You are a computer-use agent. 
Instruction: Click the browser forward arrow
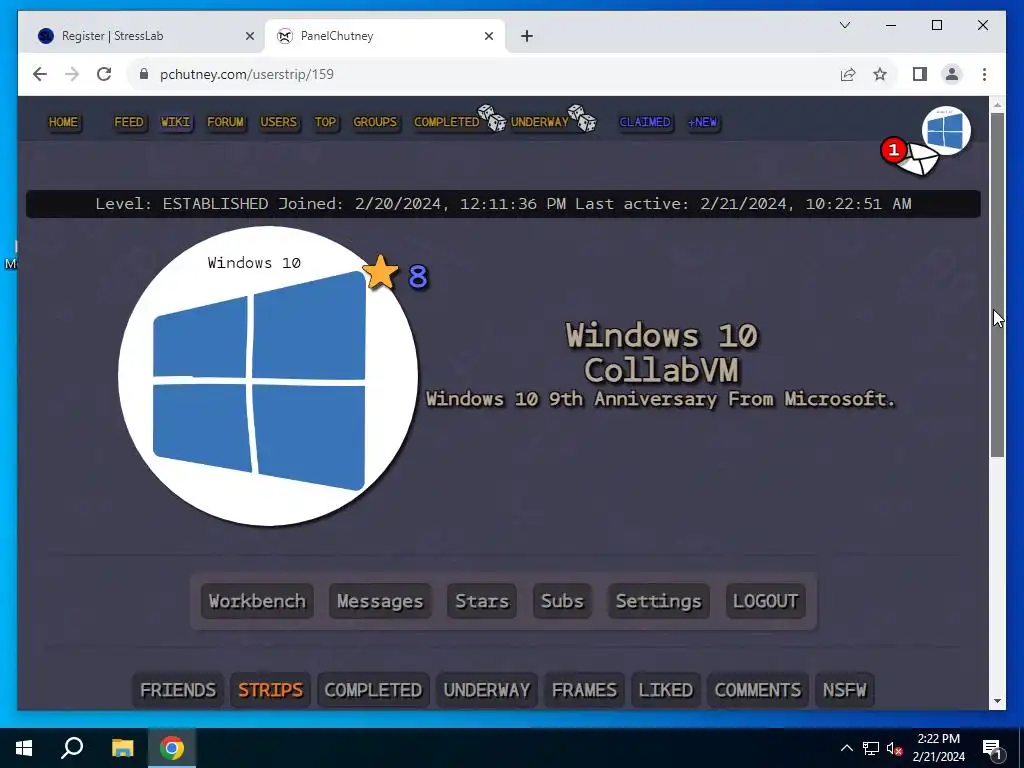(x=72, y=74)
